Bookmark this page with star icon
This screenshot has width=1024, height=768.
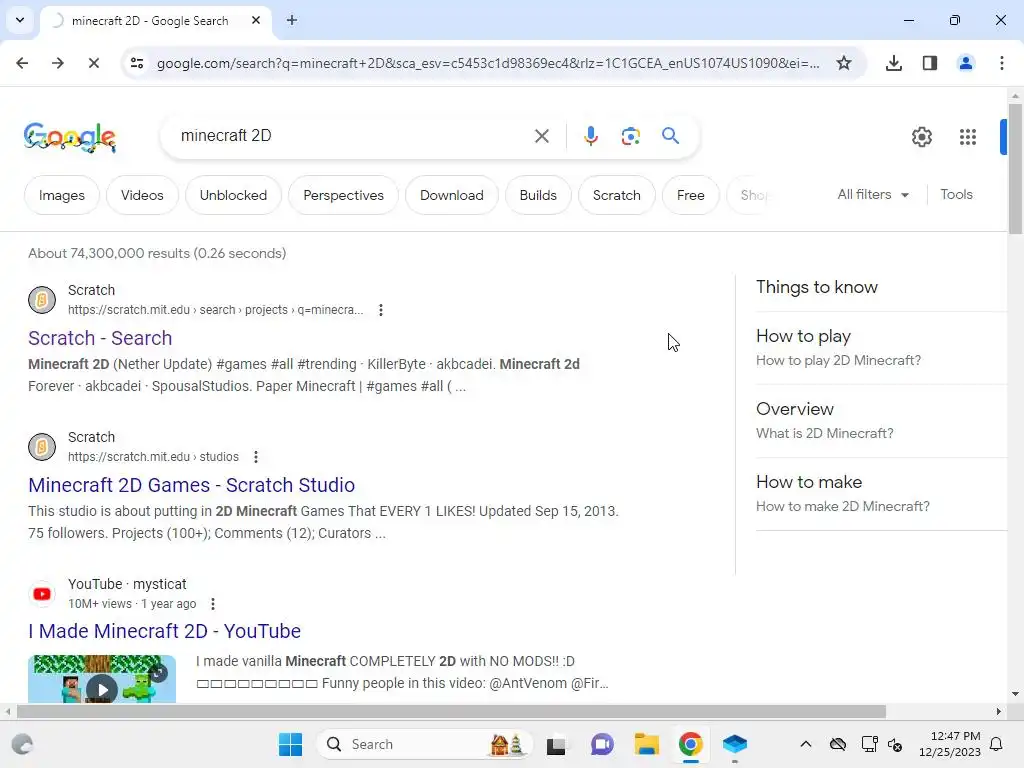[844, 63]
